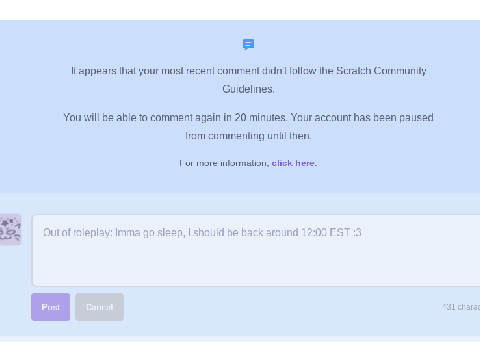Viewport: 480px width, 360px height.
Task: Click the '20 minutes' text in the notice
Action: (260, 118)
